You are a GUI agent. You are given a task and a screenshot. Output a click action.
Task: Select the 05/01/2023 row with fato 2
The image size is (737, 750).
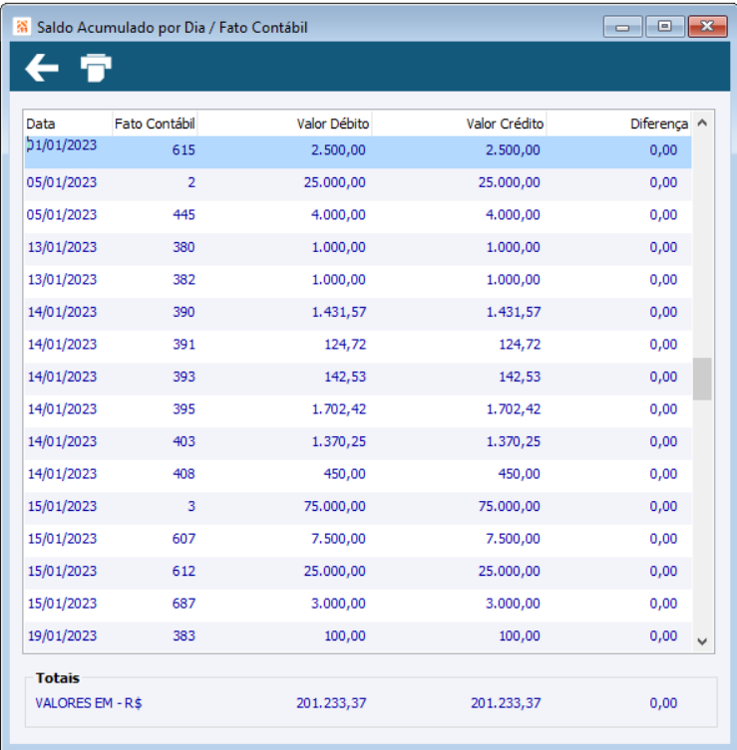(358, 184)
